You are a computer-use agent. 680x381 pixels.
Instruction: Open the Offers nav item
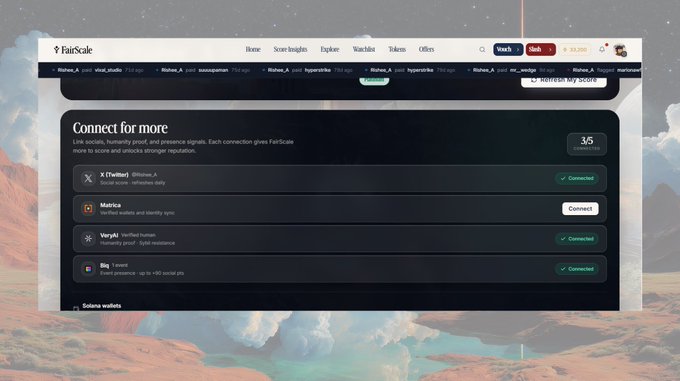(426, 49)
